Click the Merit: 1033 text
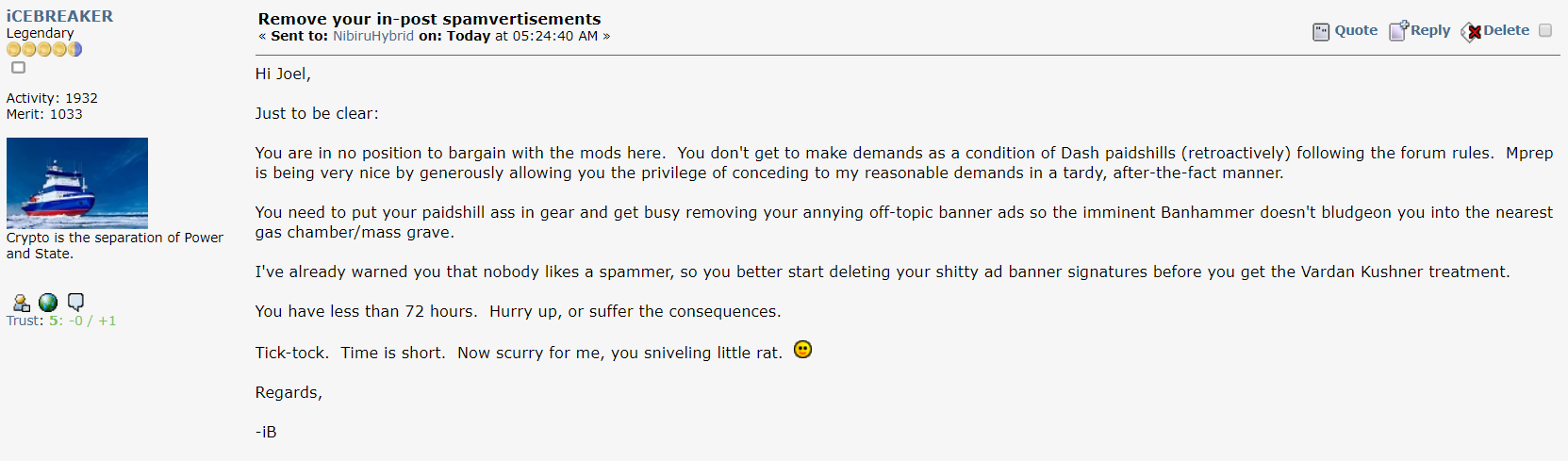The width and height of the screenshot is (1568, 461). (44, 114)
